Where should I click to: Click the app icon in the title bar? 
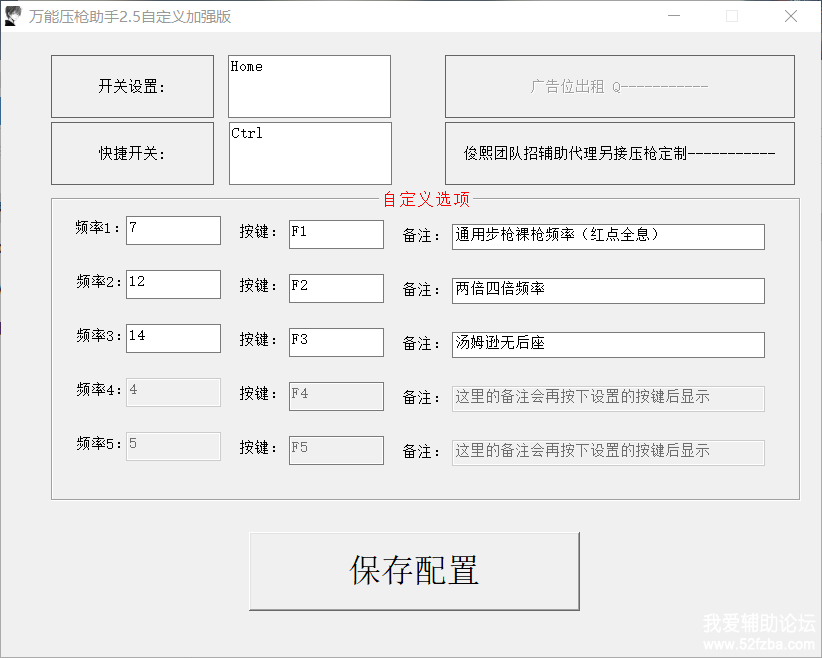coord(13,16)
